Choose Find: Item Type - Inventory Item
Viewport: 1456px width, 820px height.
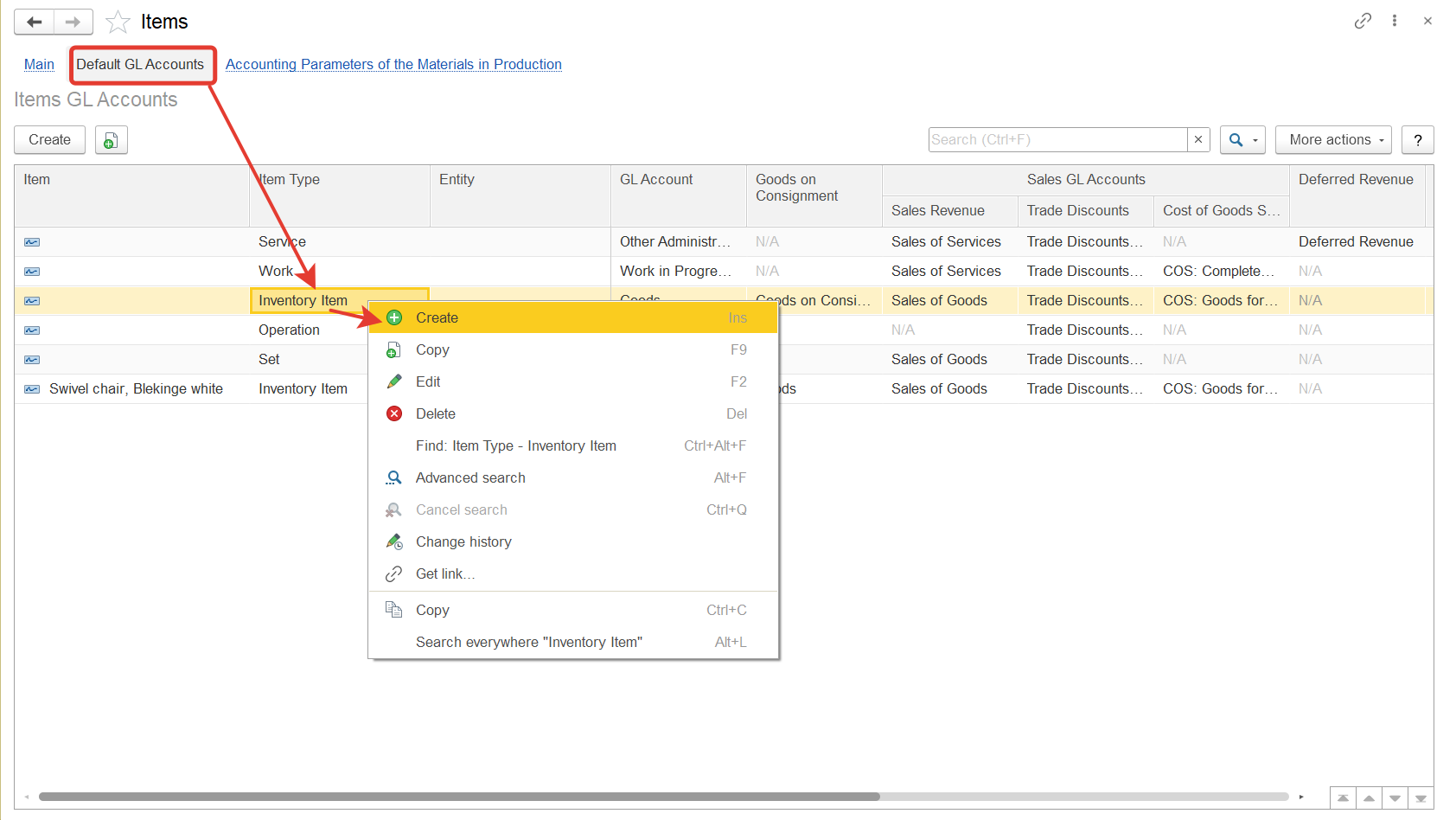coord(573,445)
